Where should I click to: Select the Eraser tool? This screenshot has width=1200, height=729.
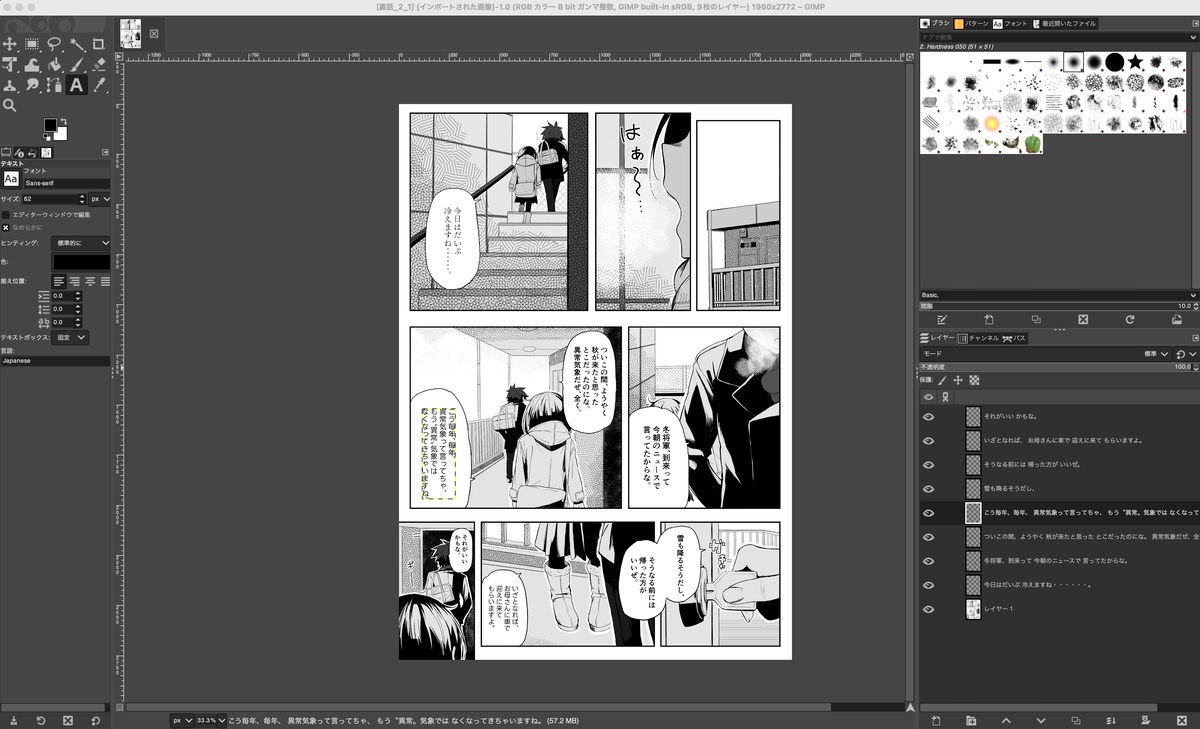click(x=98, y=65)
